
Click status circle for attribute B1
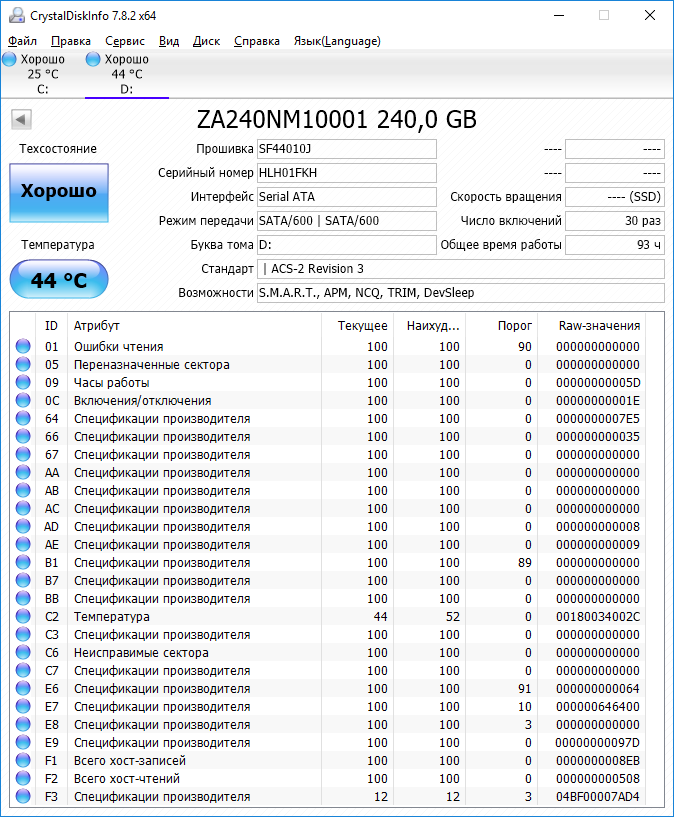coord(23,562)
